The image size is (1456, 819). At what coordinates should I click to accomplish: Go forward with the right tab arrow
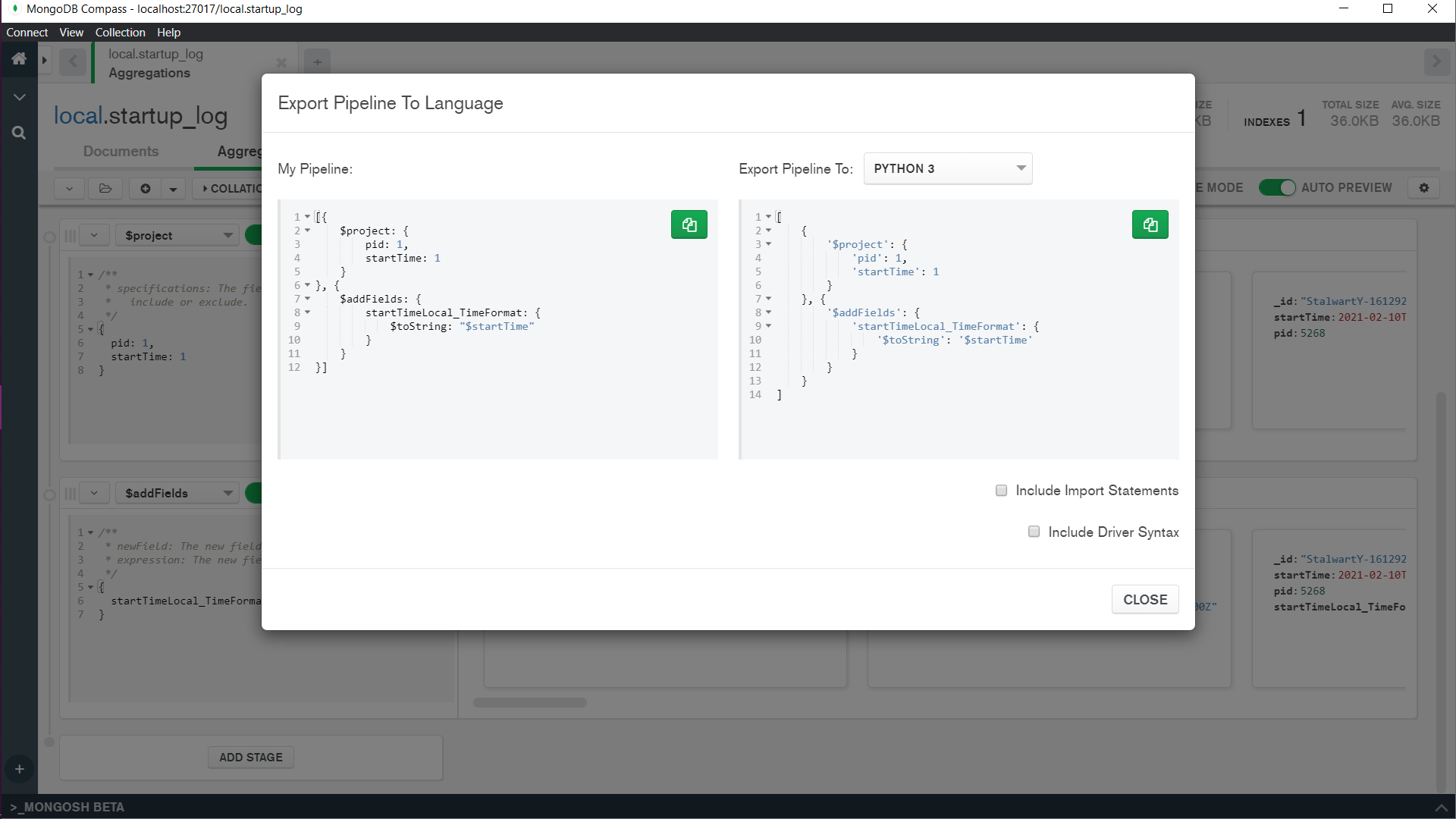click(1436, 61)
